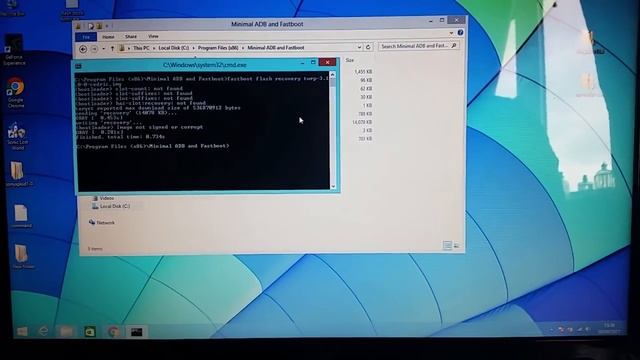Screen dimensions: 640x360
Task: Click the system tray clock
Action: coord(609,329)
